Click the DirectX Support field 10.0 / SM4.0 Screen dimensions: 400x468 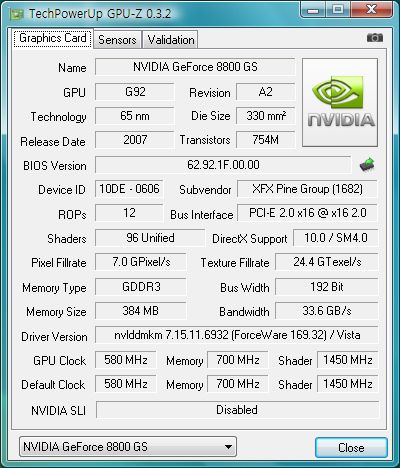point(336,238)
